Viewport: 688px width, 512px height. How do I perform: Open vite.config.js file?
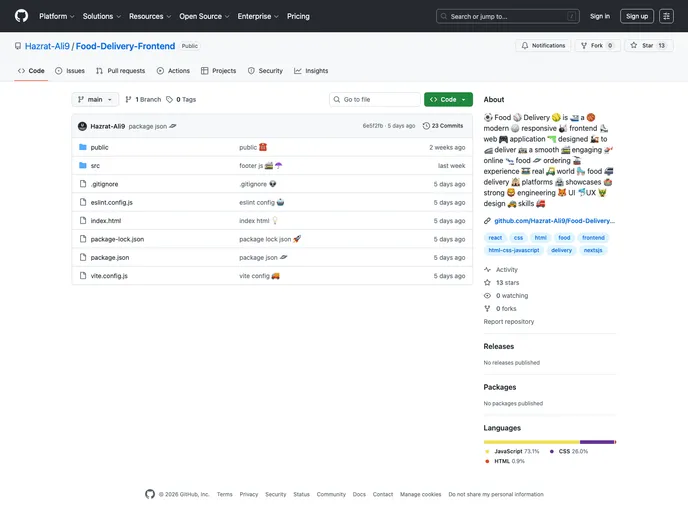(x=109, y=276)
